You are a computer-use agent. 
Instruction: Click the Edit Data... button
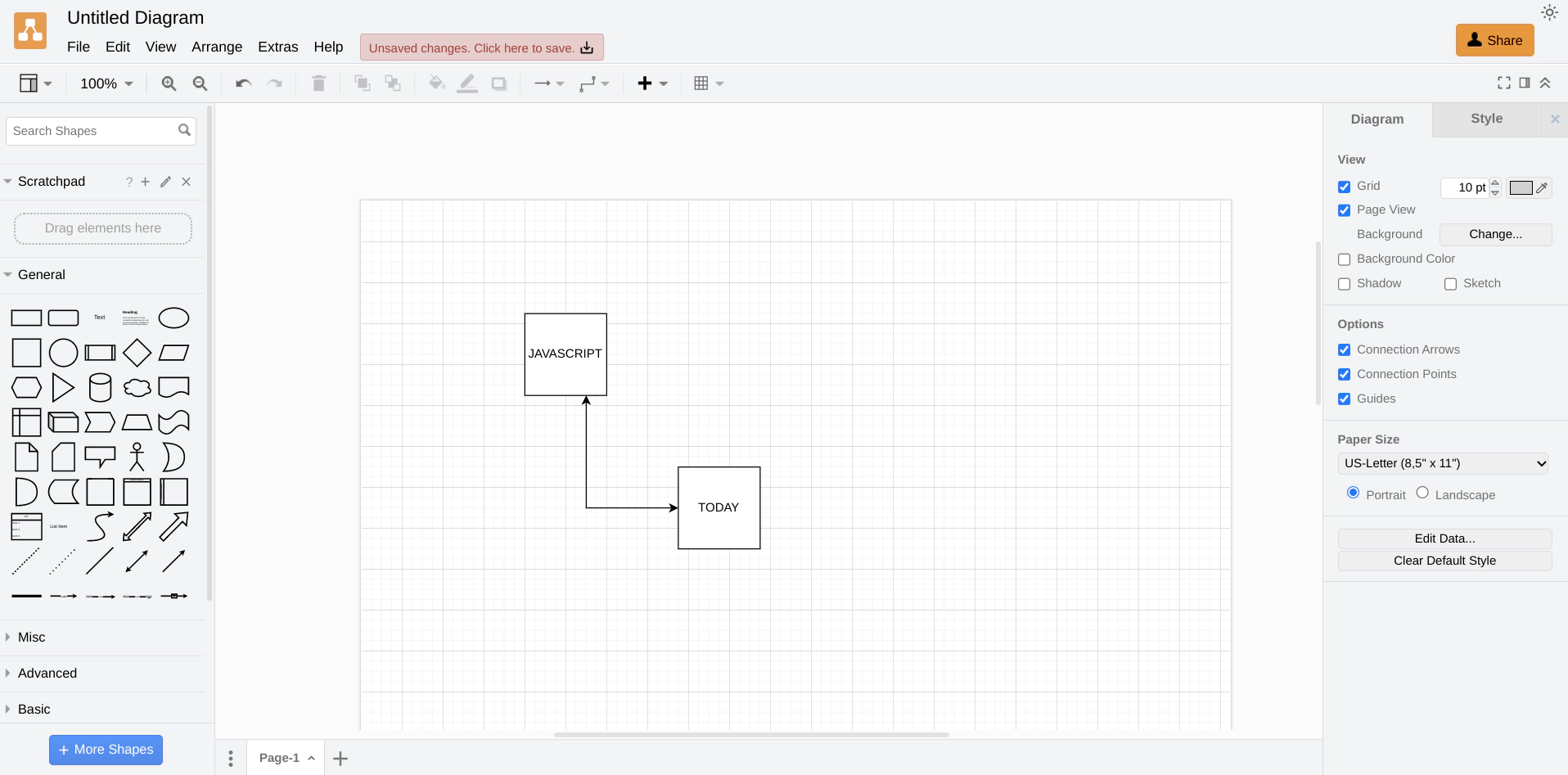click(1444, 538)
